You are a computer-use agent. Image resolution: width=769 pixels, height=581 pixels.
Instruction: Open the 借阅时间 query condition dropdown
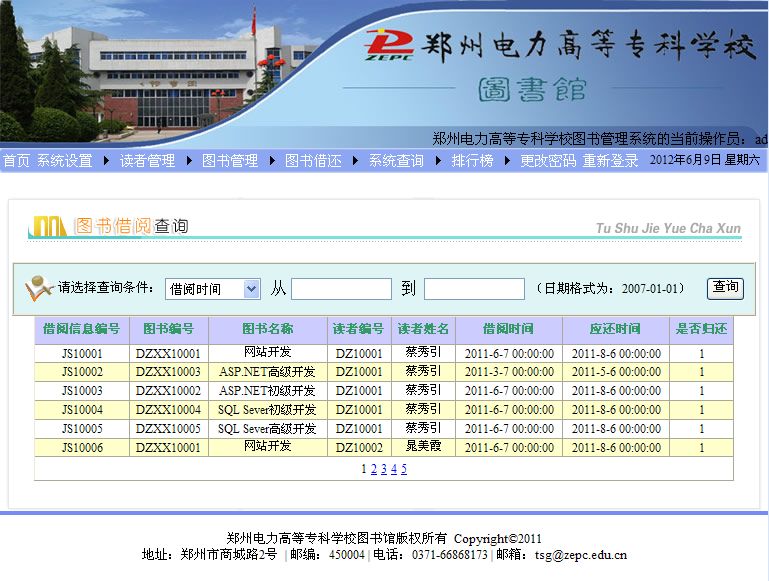[213, 289]
